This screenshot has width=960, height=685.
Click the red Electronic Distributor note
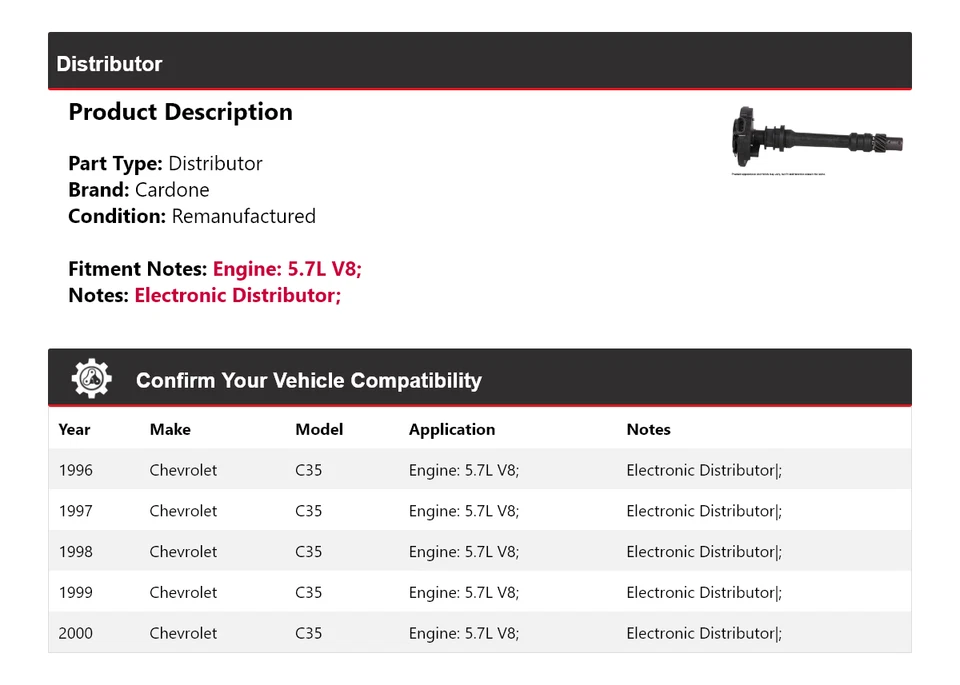pyautogui.click(x=238, y=295)
